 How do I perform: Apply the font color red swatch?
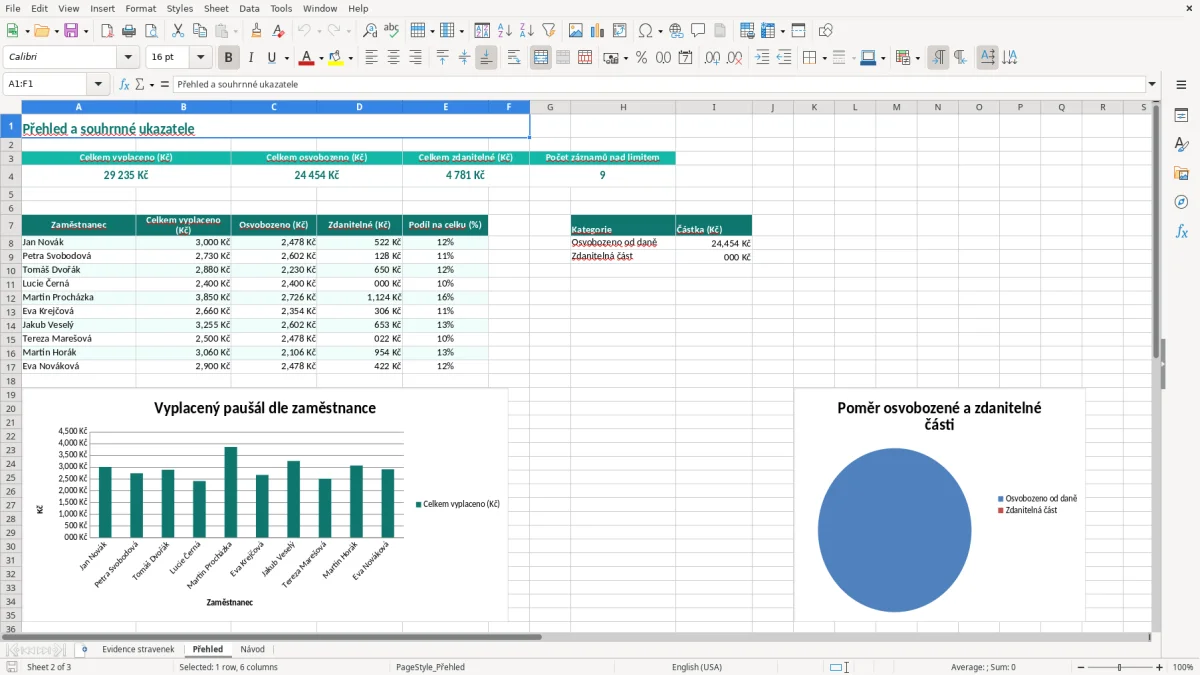pyautogui.click(x=307, y=58)
